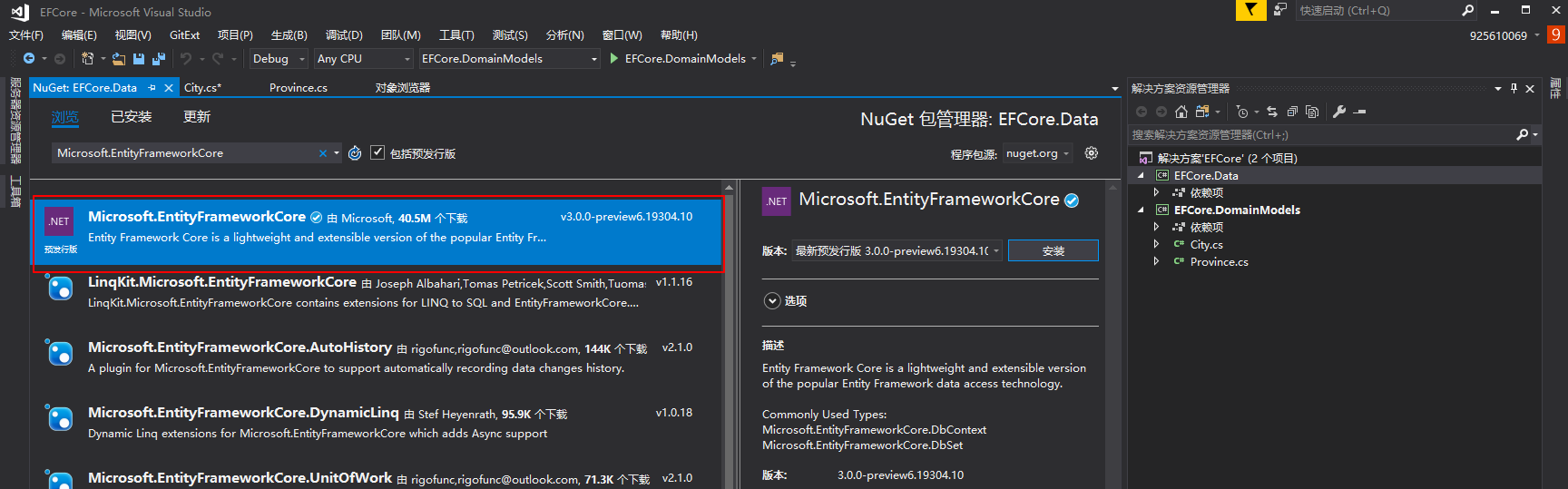This screenshot has width=1568, height=489.
Task: Start debugging with the green play icon
Action: (614, 59)
